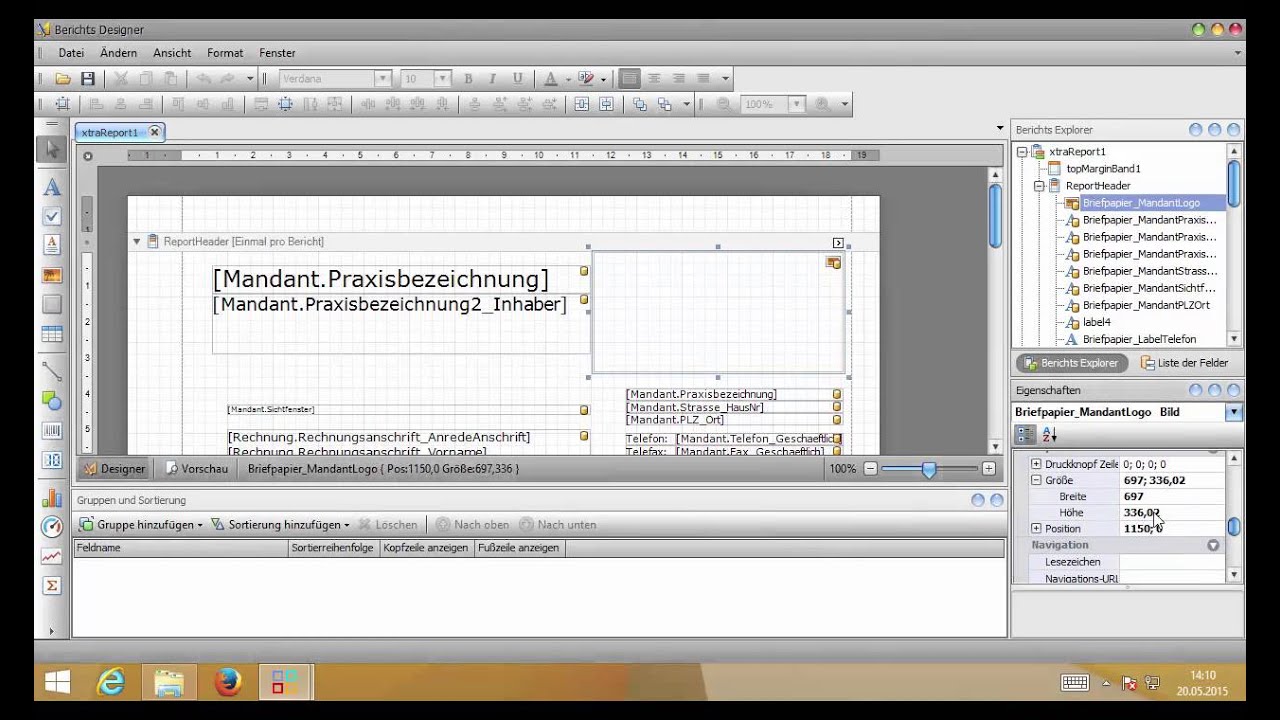1280x720 pixels.
Task: Pick the Picture Box tool
Action: 52,275
